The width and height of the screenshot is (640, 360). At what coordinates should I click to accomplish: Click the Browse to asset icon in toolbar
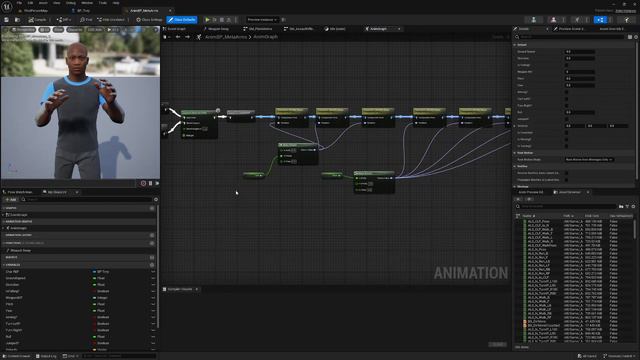click(x=17, y=20)
